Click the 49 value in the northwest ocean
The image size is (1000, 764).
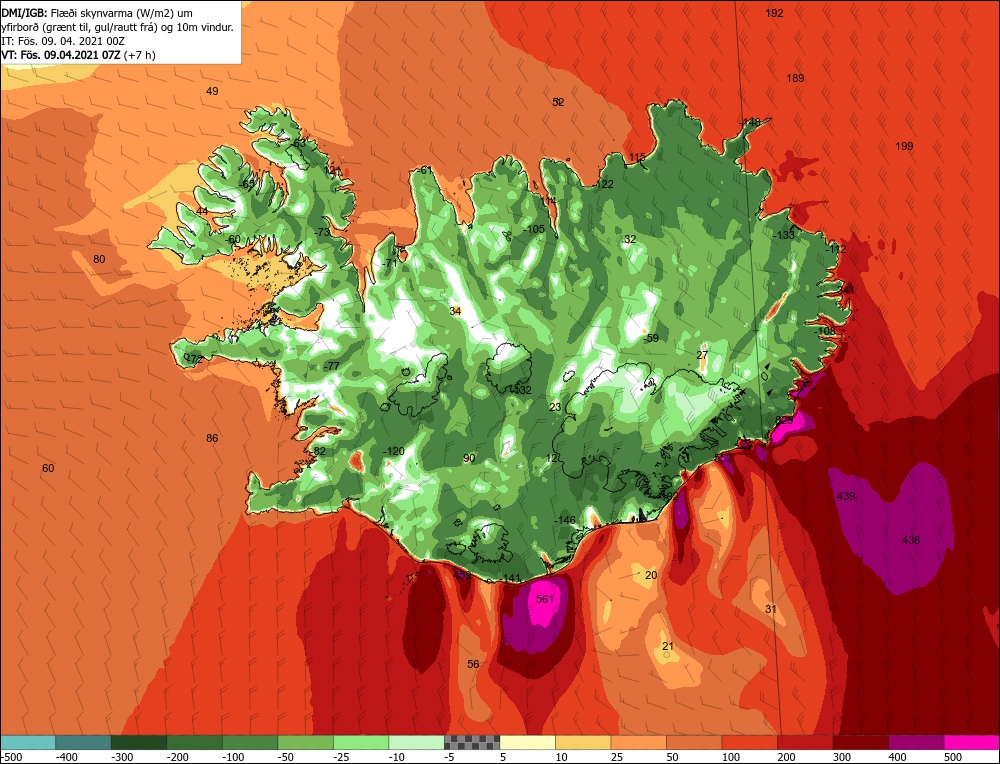click(212, 91)
